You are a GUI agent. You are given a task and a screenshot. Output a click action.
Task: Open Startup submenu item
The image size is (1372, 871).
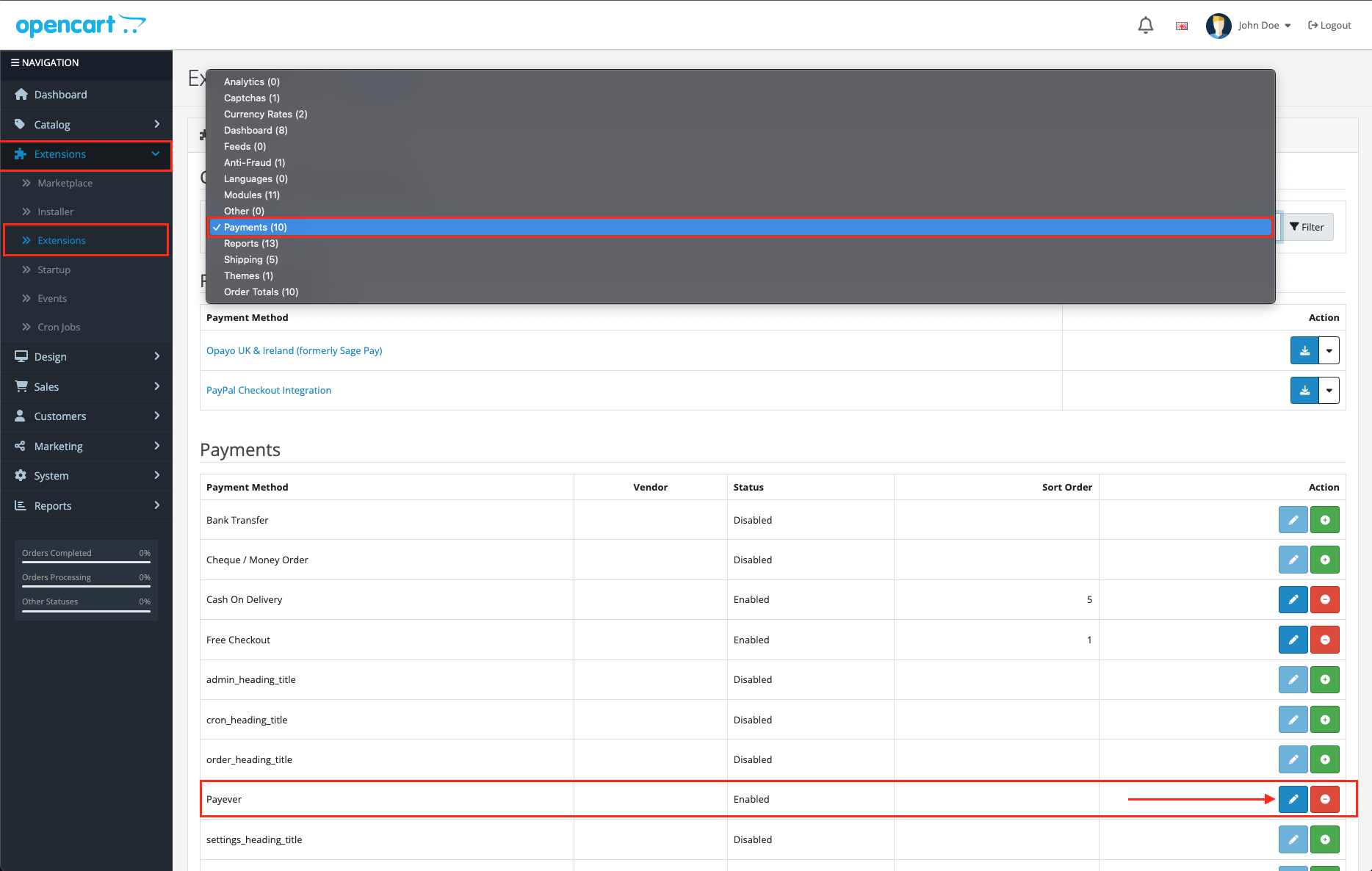pos(86,270)
